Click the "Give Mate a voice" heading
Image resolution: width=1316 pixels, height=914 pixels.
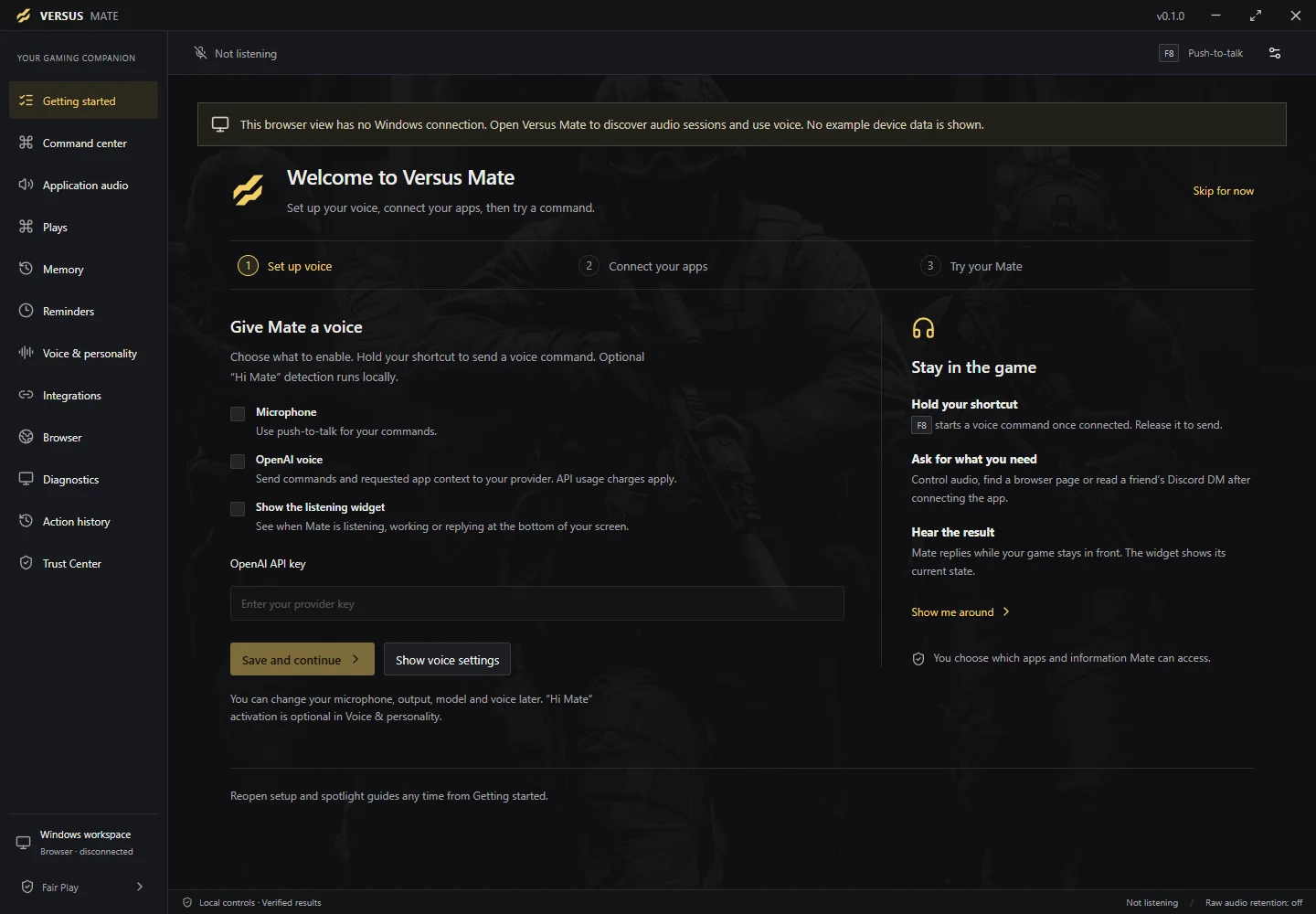(x=296, y=327)
